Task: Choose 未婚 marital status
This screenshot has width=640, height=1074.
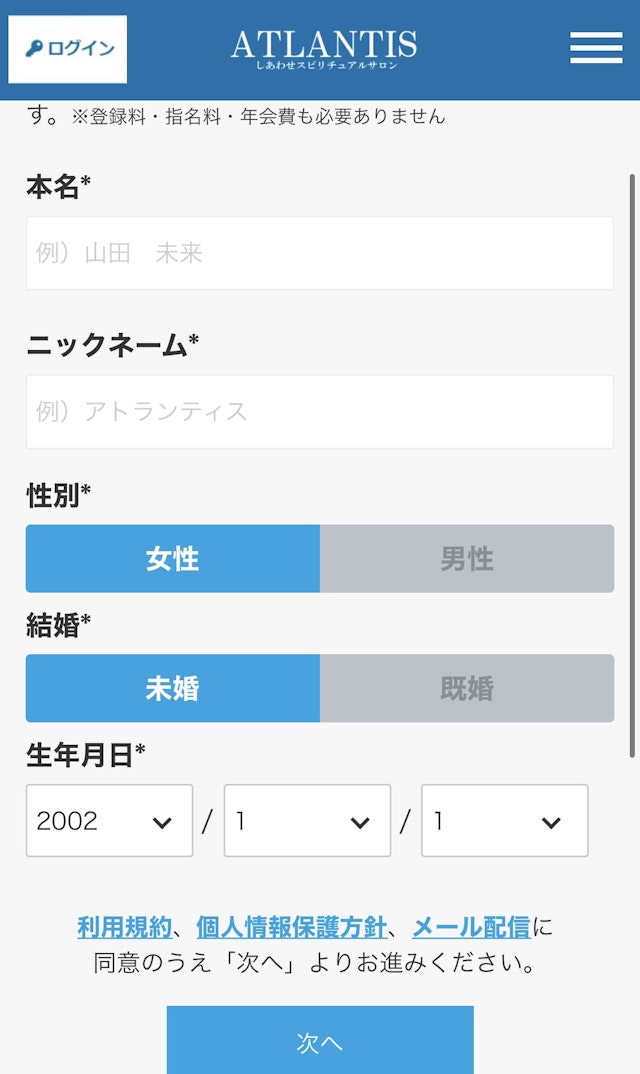Action: [173, 689]
